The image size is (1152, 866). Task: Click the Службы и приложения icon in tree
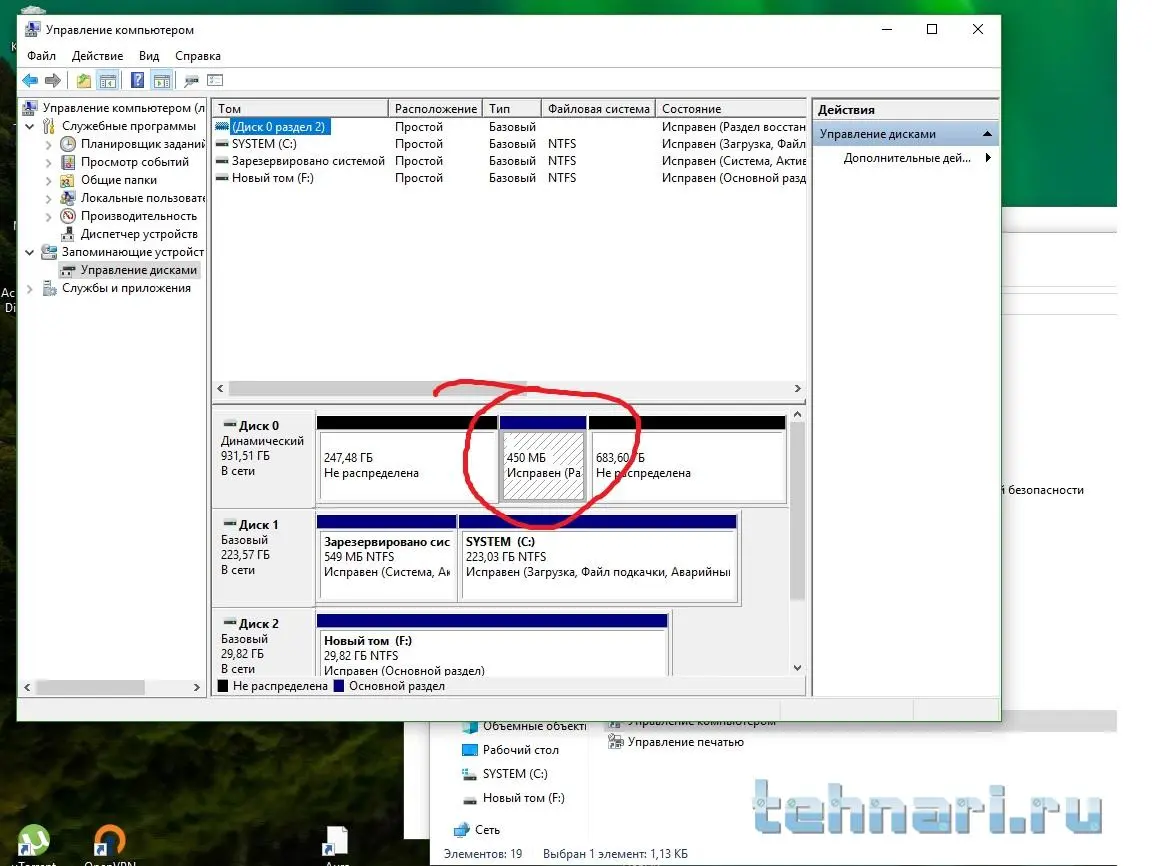point(49,288)
